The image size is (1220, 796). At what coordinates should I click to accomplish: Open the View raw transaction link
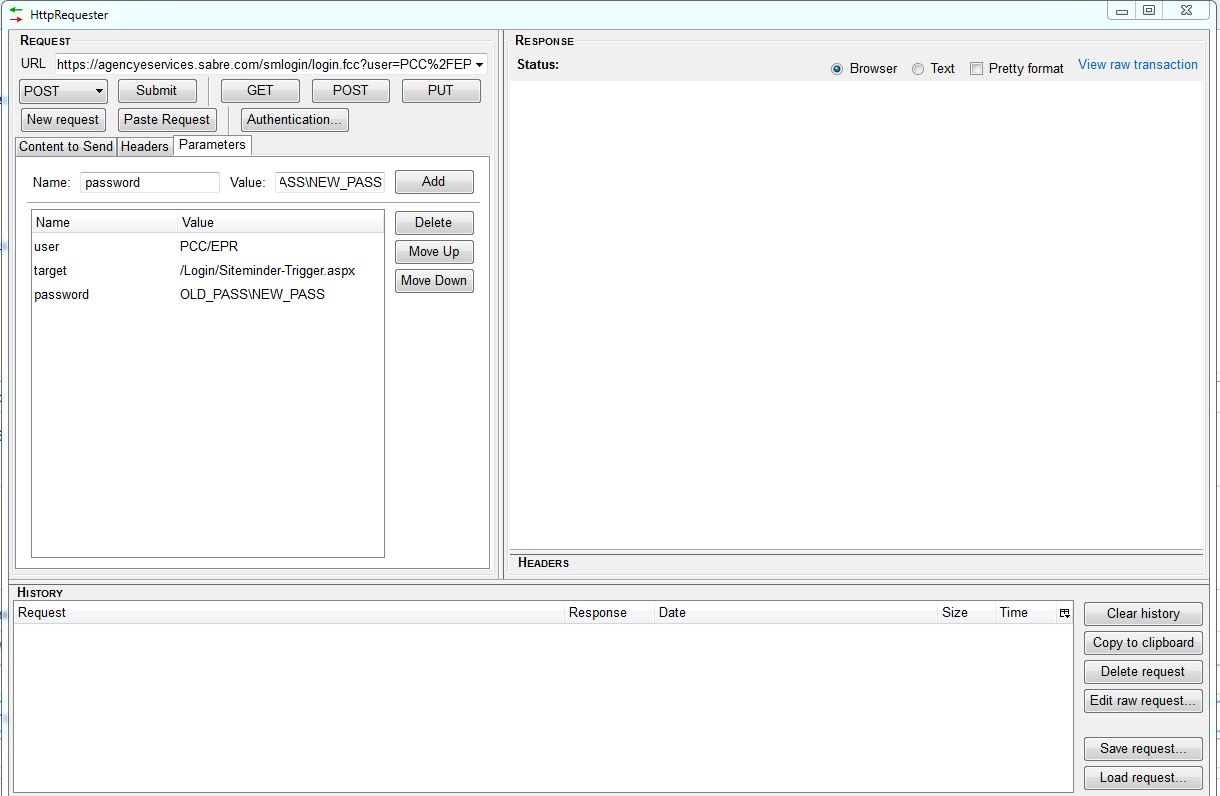click(1137, 65)
